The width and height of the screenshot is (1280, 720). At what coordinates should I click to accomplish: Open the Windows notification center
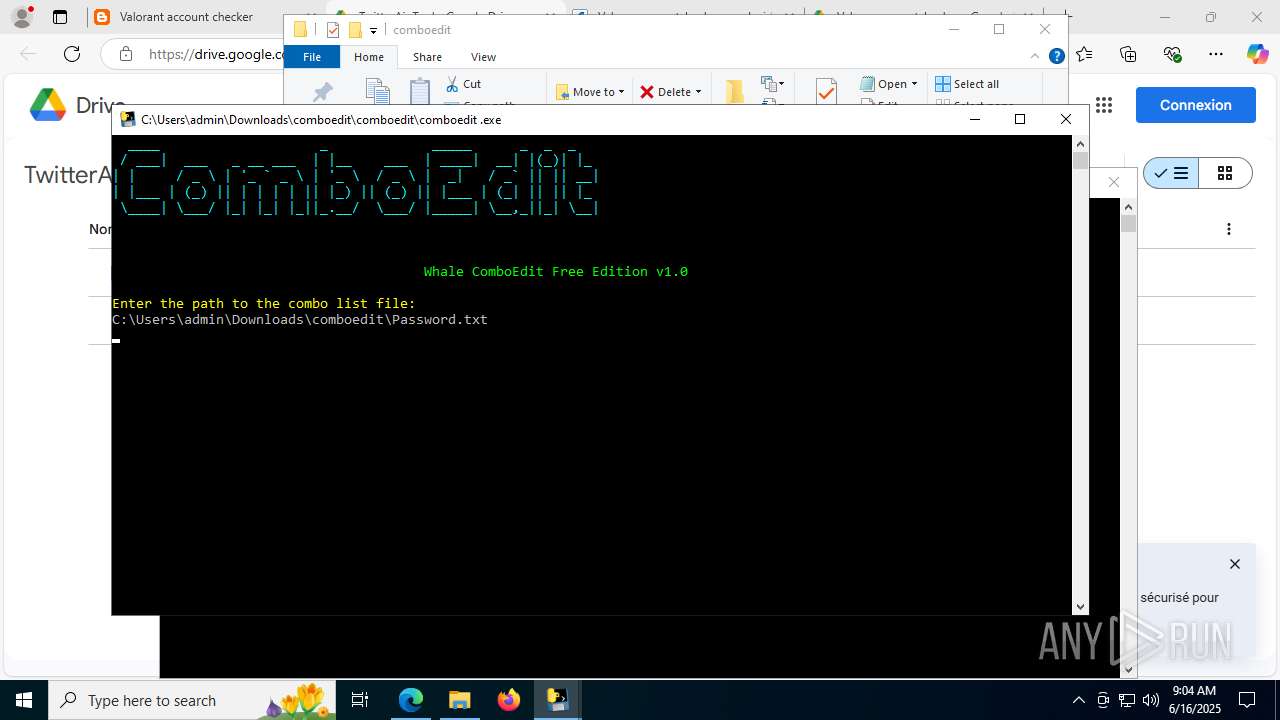coord(1247,700)
